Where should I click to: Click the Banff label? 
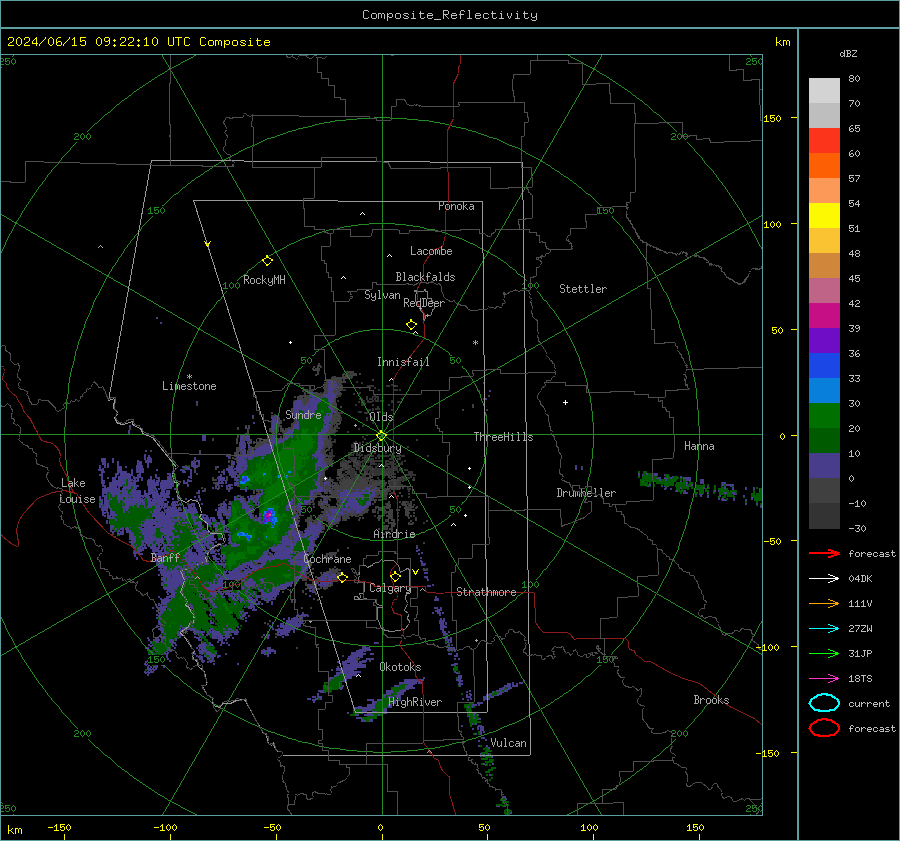165,557
